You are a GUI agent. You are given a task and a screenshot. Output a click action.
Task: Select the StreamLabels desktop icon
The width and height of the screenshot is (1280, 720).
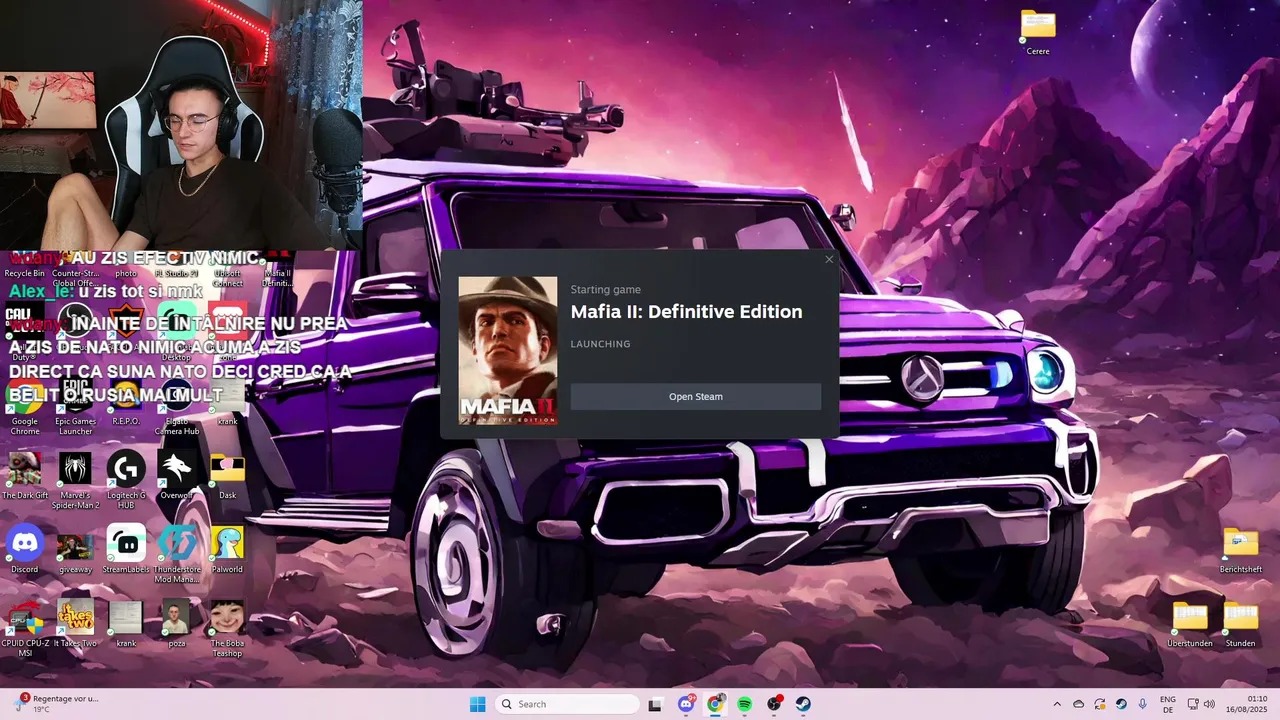(x=126, y=549)
